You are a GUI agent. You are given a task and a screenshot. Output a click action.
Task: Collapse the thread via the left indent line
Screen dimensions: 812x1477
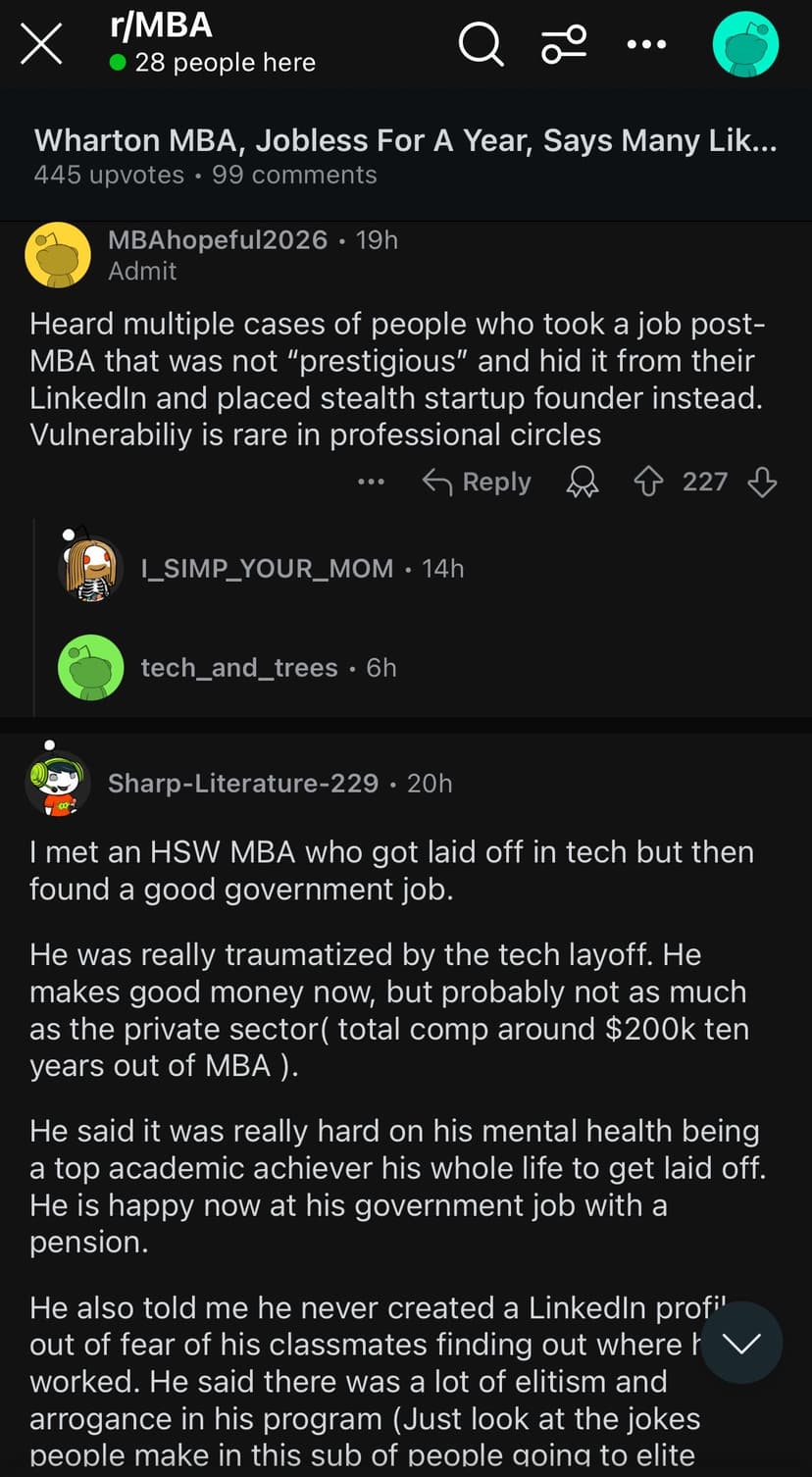point(34,618)
